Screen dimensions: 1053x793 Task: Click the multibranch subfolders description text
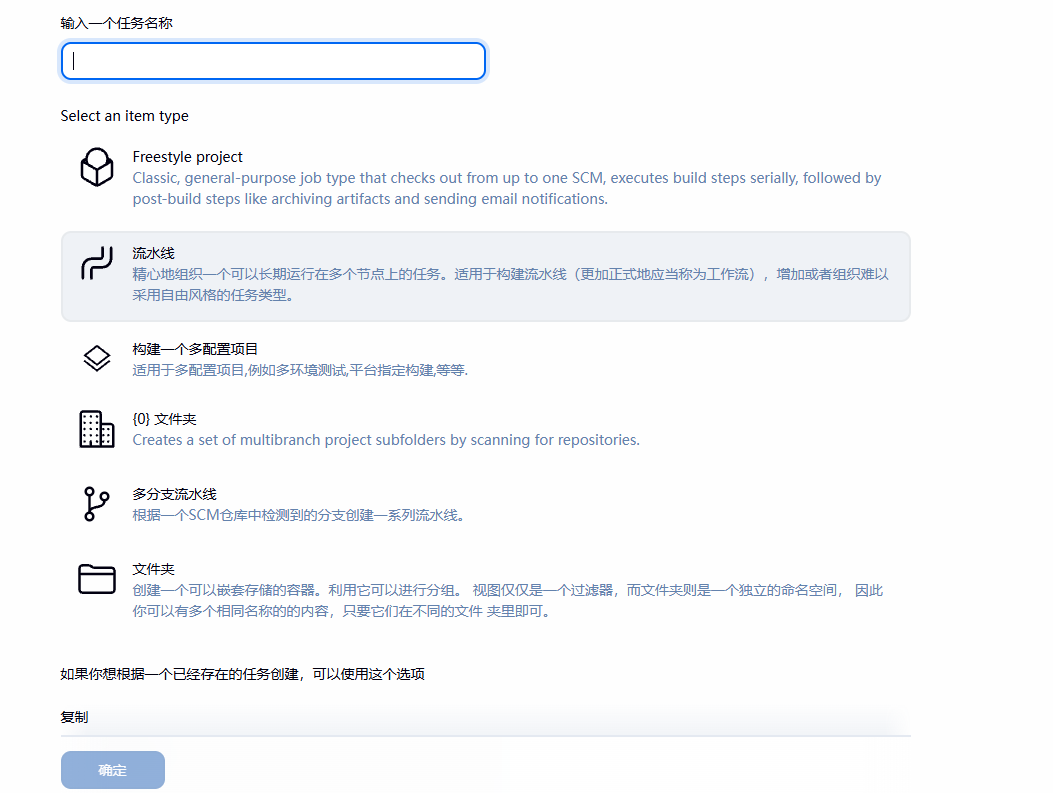[x=385, y=440]
